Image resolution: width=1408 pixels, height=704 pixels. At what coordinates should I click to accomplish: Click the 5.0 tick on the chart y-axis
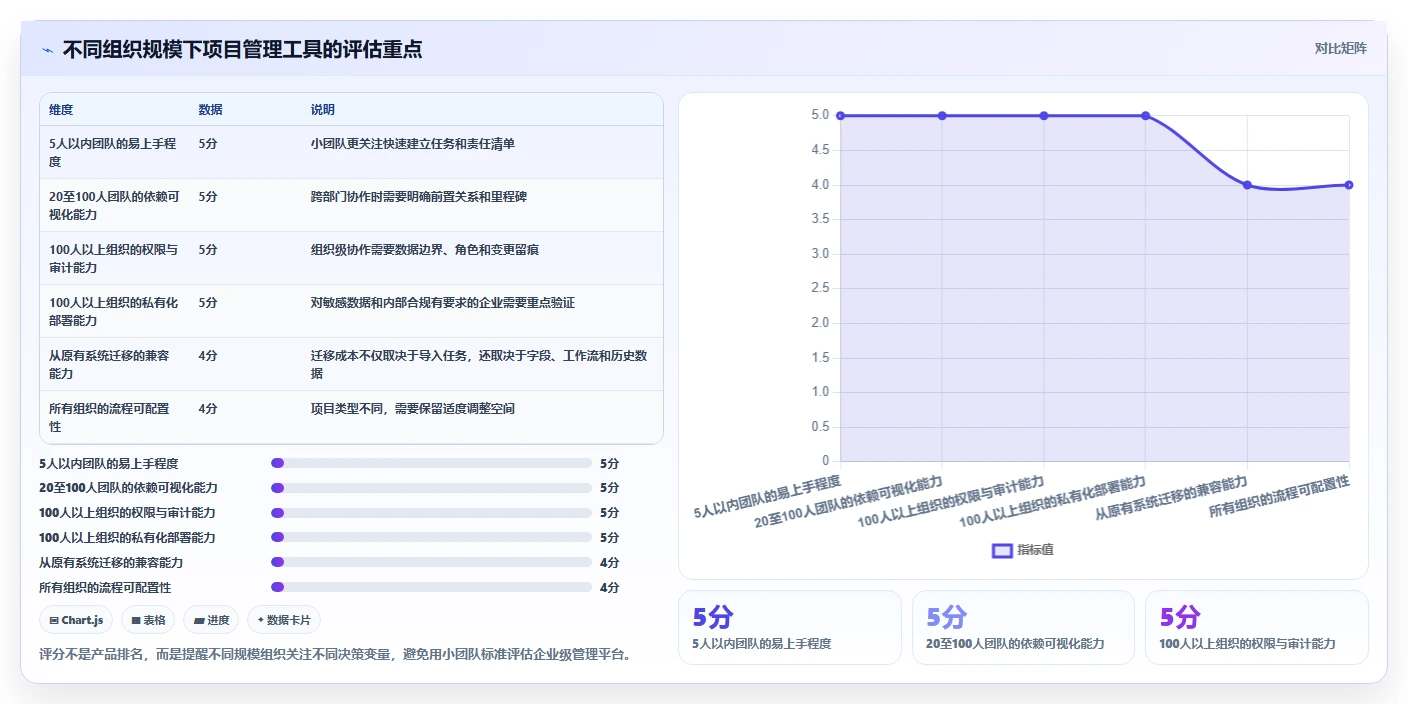tap(820, 115)
